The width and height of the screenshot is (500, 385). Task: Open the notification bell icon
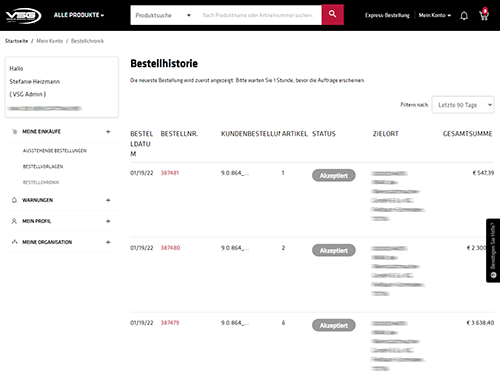pyautogui.click(x=464, y=16)
